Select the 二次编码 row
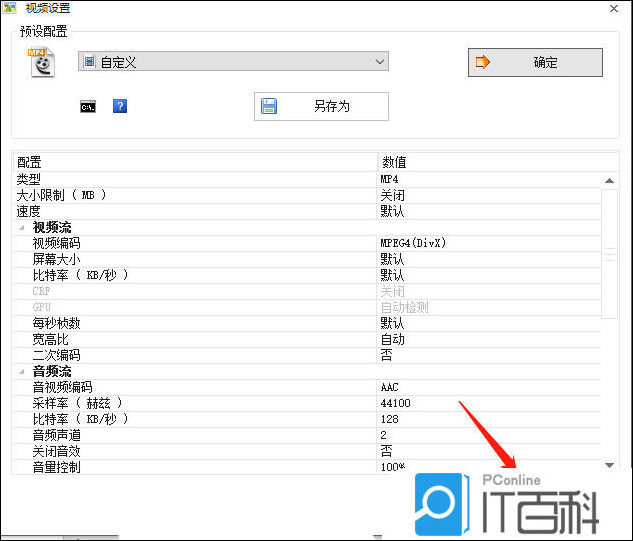The width and height of the screenshot is (633, 541). click(307, 355)
